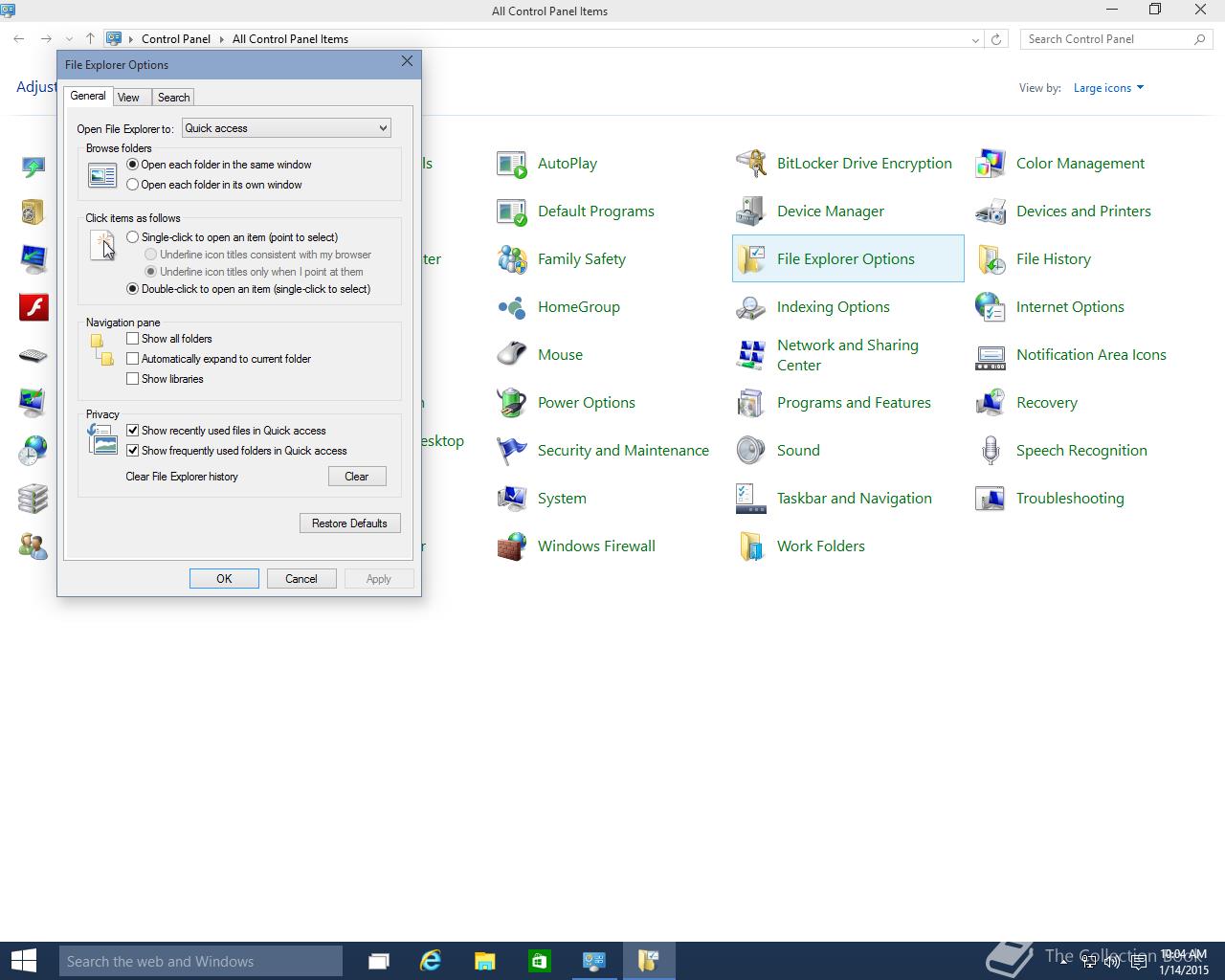The image size is (1225, 980).
Task: Open the Power Options battery icon
Action: (x=512, y=403)
